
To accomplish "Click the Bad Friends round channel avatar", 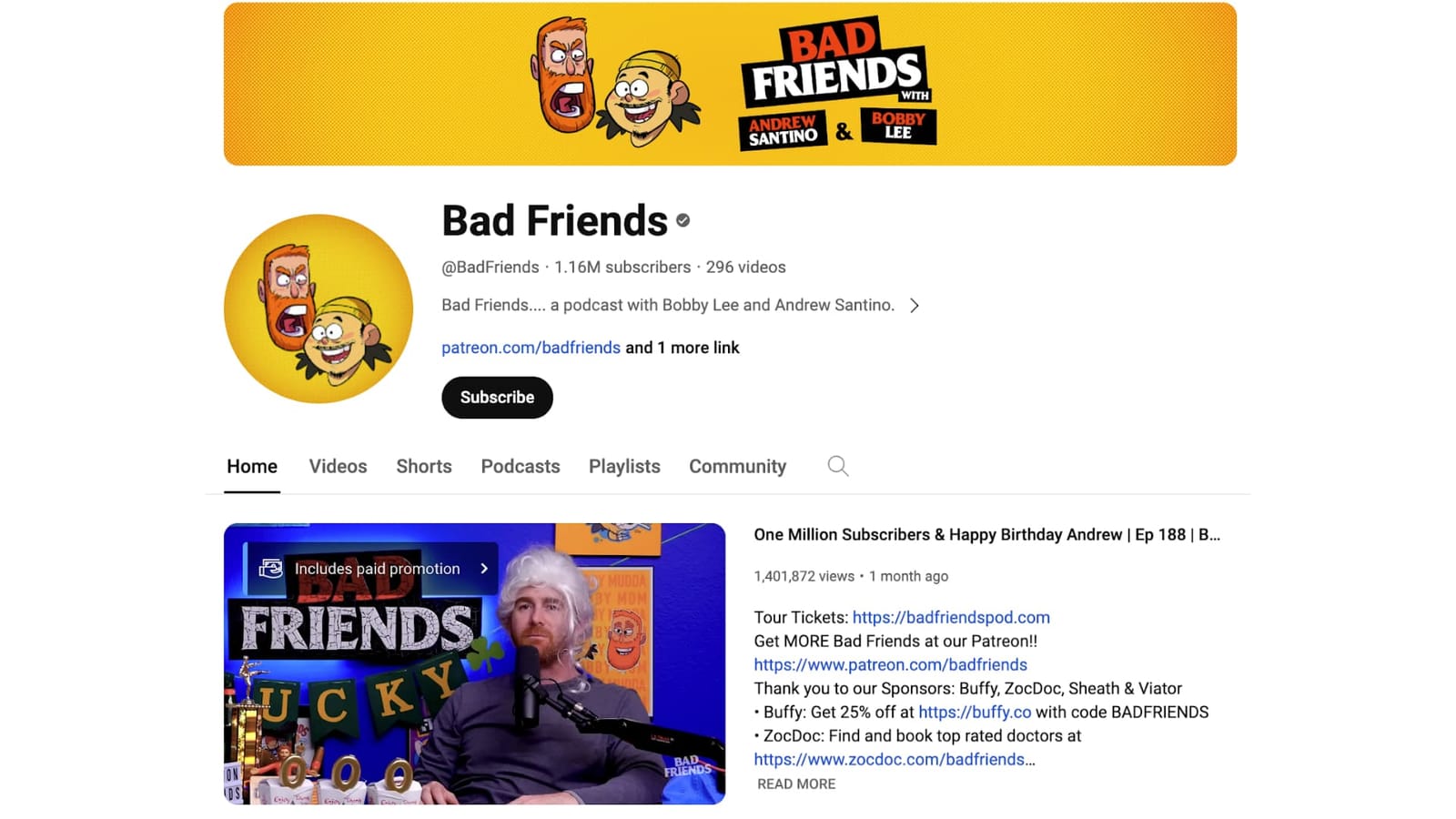I will (318, 308).
